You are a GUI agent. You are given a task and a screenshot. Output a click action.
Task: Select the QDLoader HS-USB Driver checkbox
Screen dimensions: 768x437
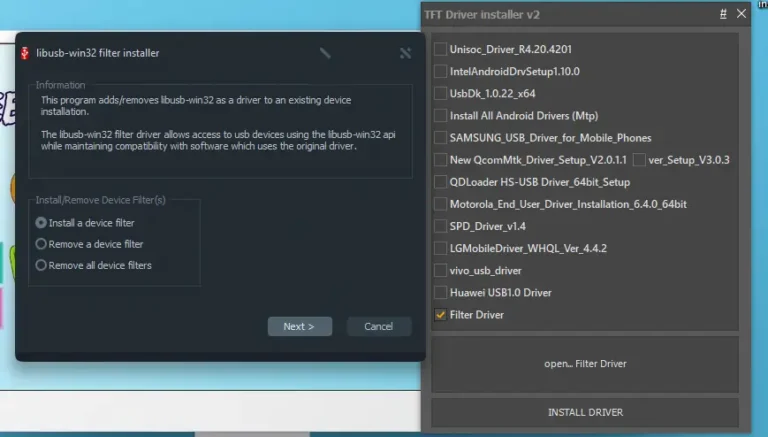441,182
